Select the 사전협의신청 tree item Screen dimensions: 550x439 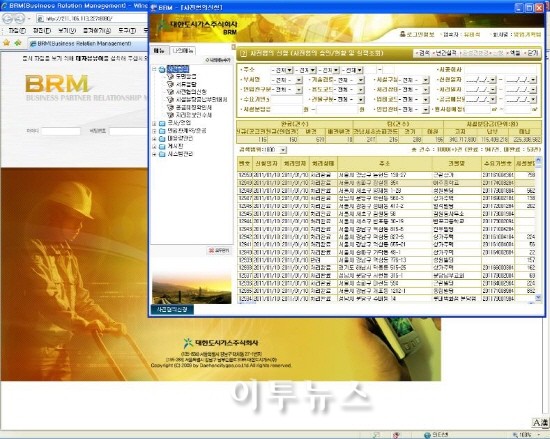[191, 92]
